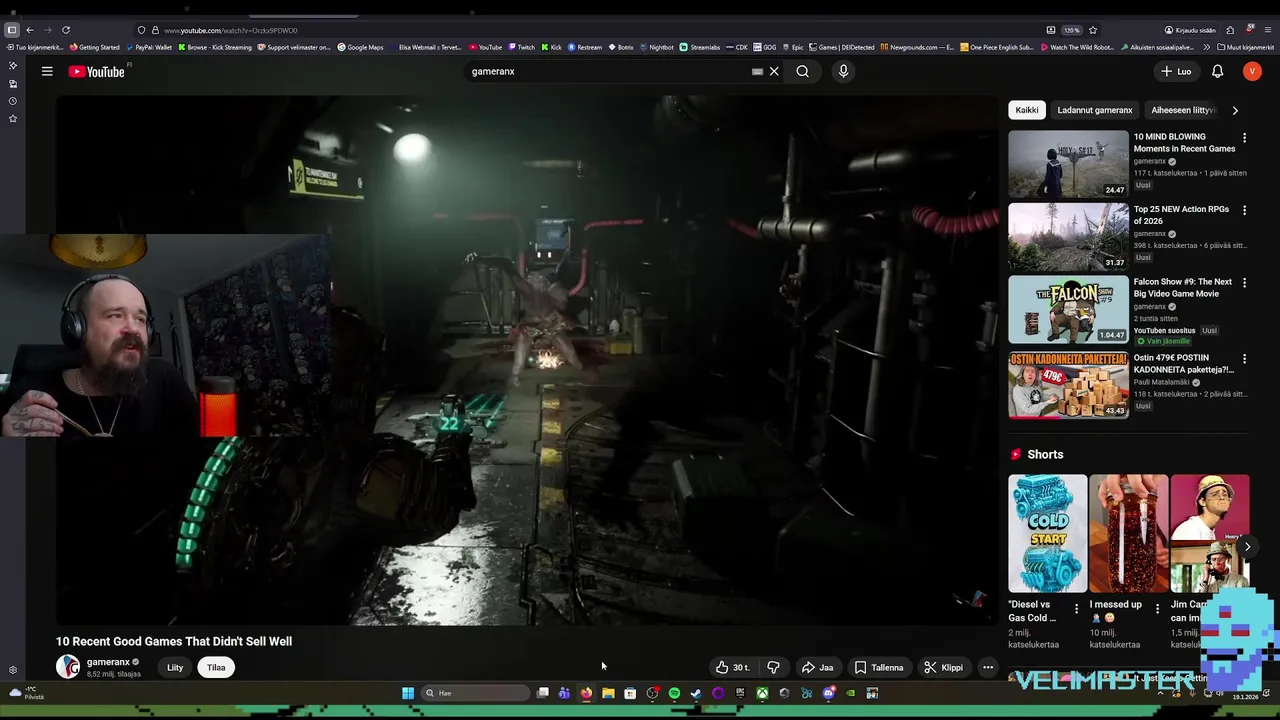Open gameranx channel avatar
Viewport: 1280px width, 720px height.
(68, 667)
